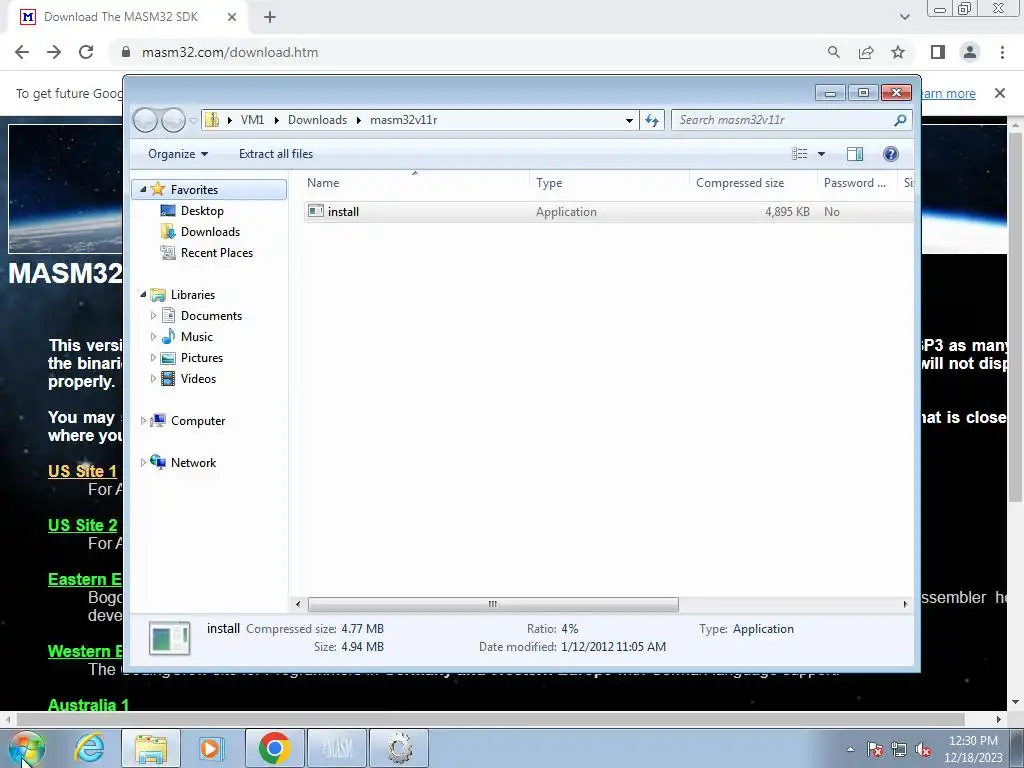
Task: Open the US Site 2 link
Action: 82,525
